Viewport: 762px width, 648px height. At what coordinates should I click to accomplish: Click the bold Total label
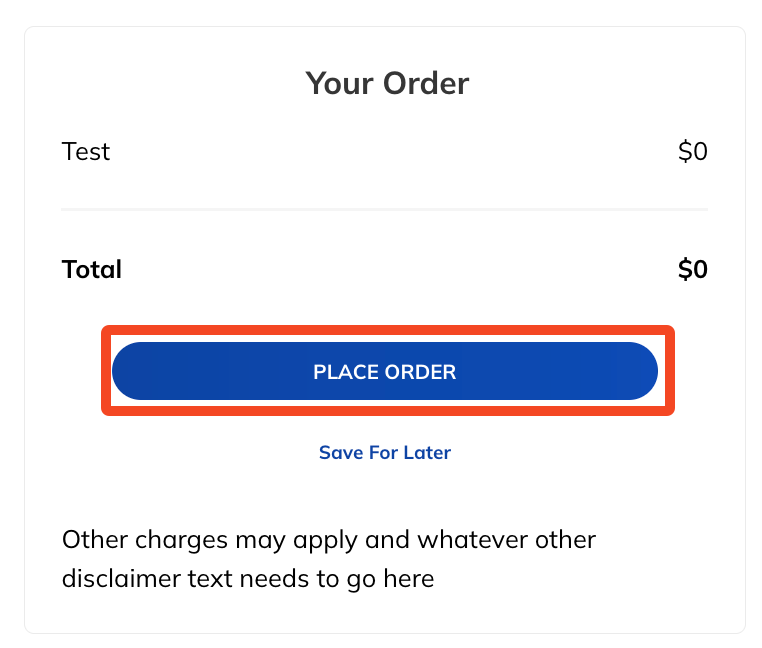click(x=92, y=269)
